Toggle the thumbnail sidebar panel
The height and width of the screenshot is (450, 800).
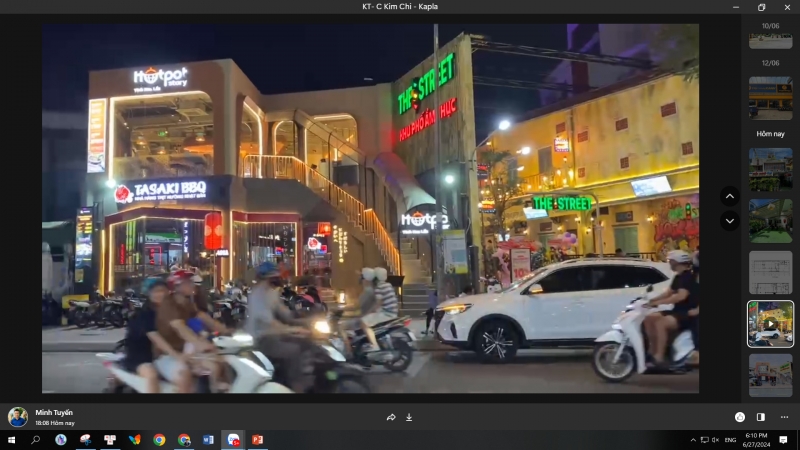point(761,417)
